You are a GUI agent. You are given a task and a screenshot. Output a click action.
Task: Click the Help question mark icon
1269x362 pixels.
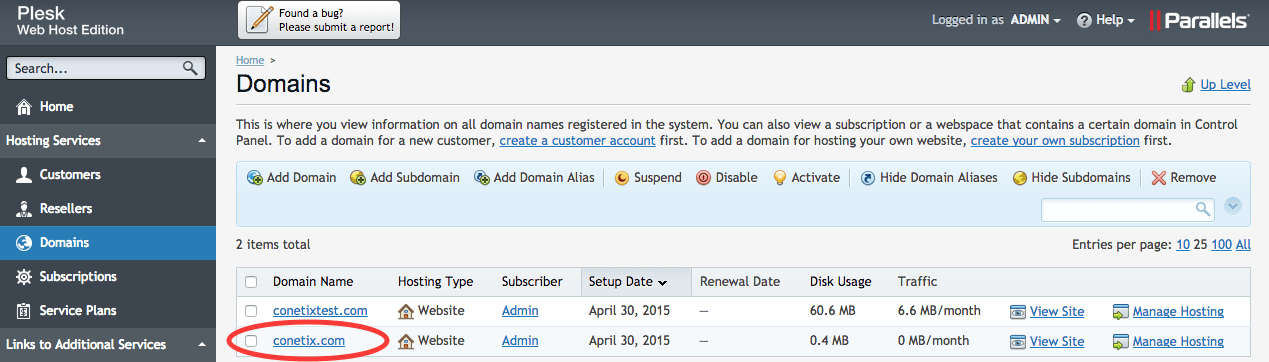click(x=1083, y=20)
